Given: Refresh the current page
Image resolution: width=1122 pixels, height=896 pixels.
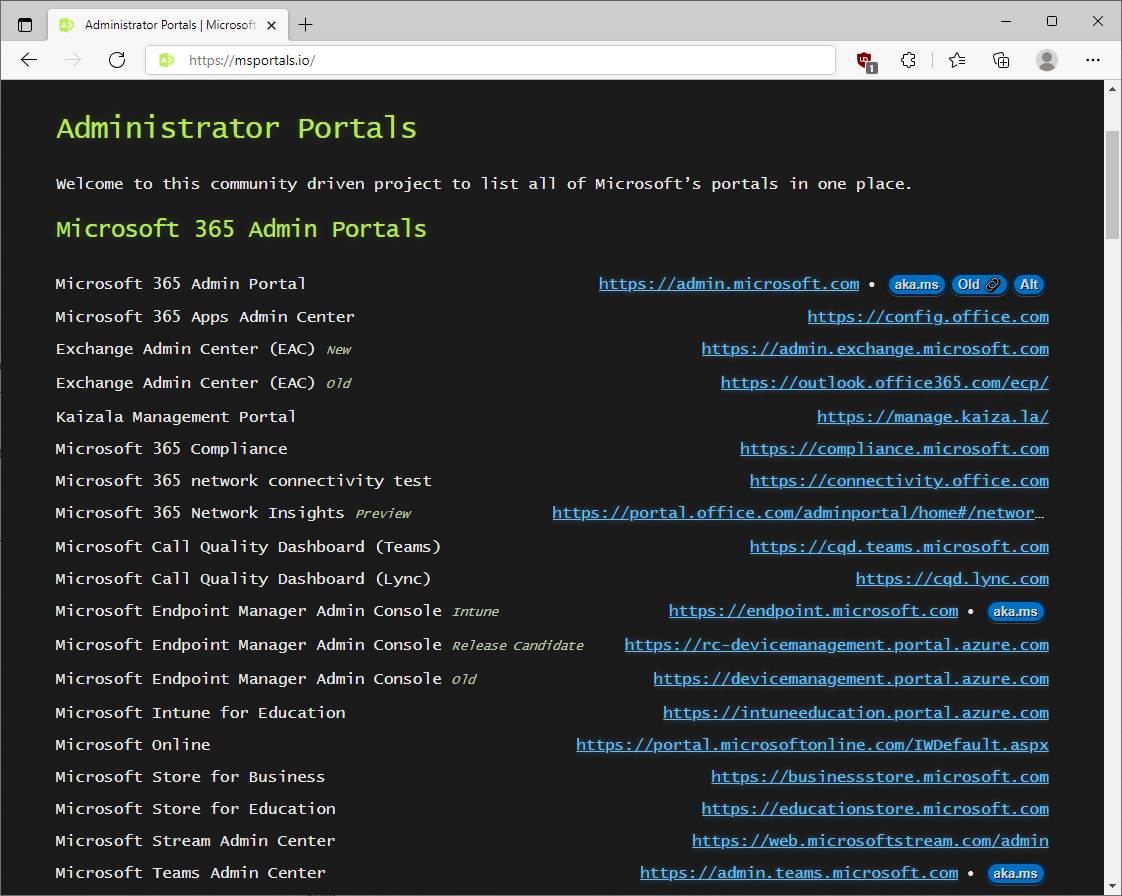Looking at the screenshot, I should (x=117, y=60).
